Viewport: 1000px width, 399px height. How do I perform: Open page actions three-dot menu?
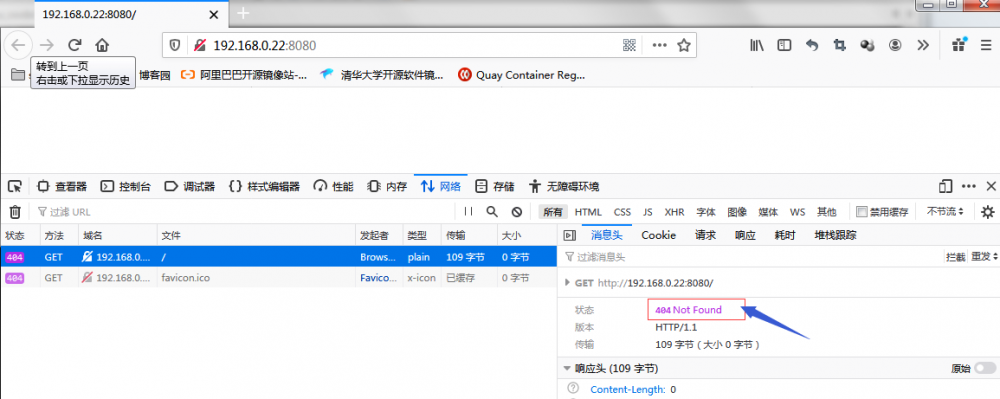point(659,45)
